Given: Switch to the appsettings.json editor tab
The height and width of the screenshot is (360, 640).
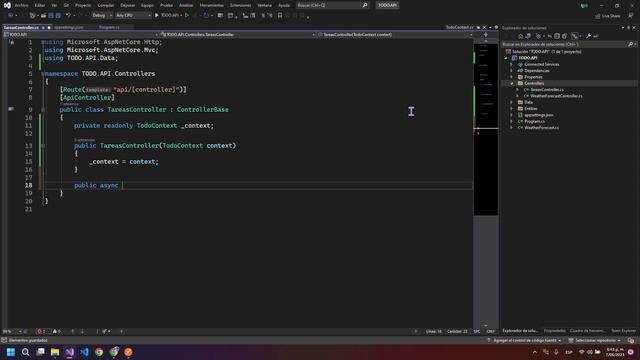Looking at the screenshot, I should [x=69, y=27].
